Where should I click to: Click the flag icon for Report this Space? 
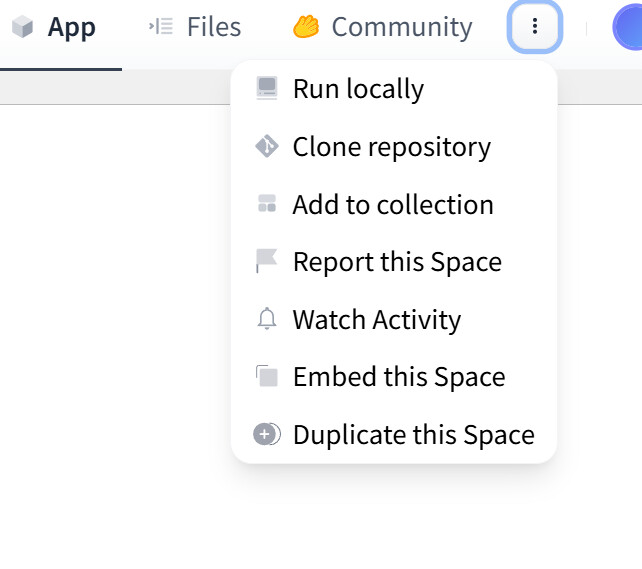click(266, 262)
